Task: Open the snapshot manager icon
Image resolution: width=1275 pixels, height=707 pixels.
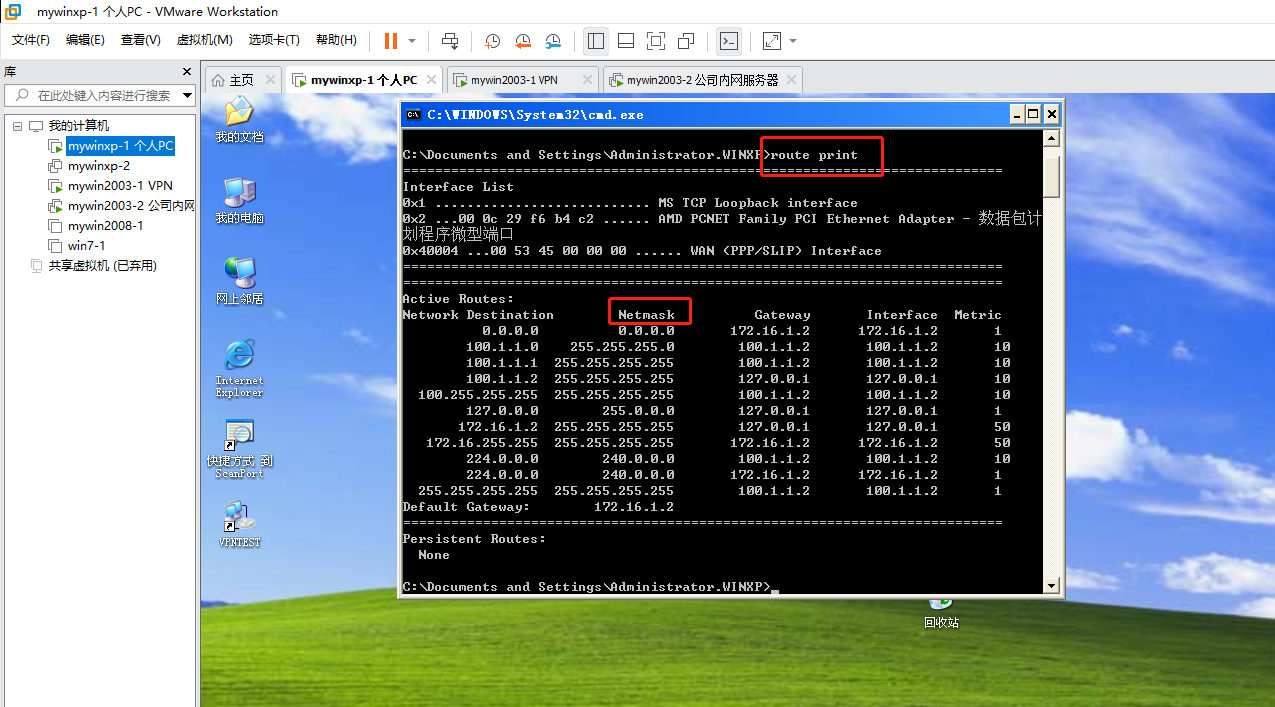Action: pos(553,41)
